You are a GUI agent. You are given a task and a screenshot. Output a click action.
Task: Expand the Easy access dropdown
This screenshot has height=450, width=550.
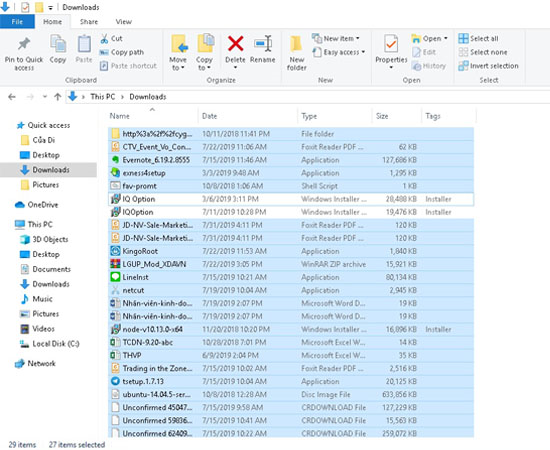[x=363, y=52]
